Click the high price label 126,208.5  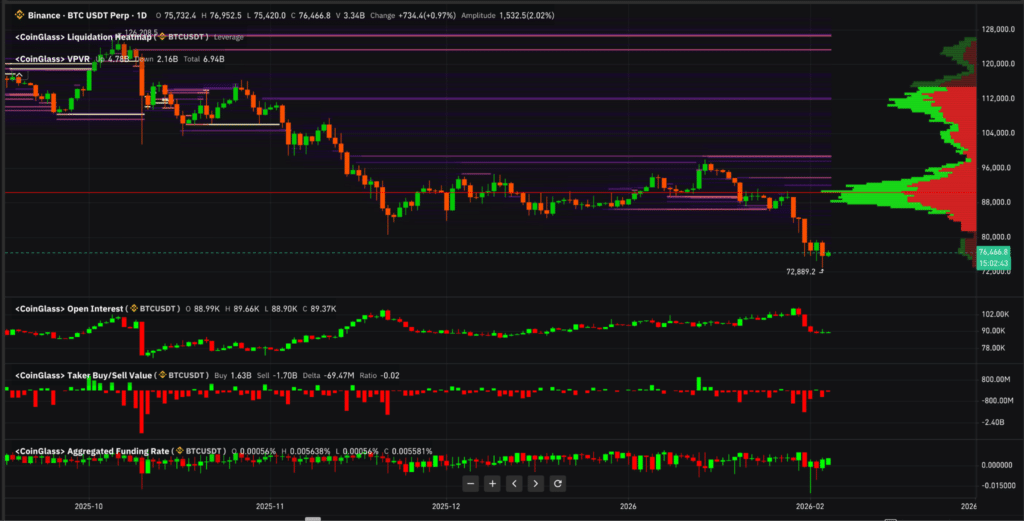pos(141,31)
